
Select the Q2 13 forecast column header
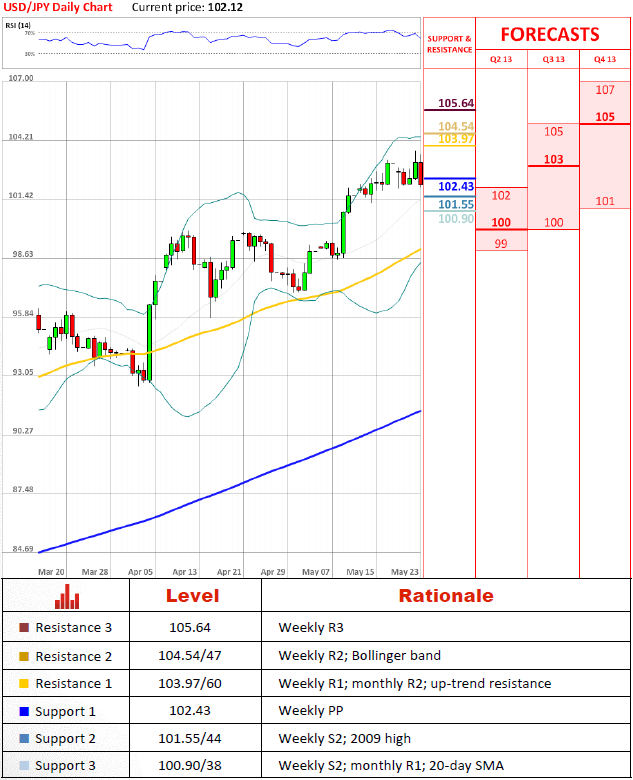[501, 59]
